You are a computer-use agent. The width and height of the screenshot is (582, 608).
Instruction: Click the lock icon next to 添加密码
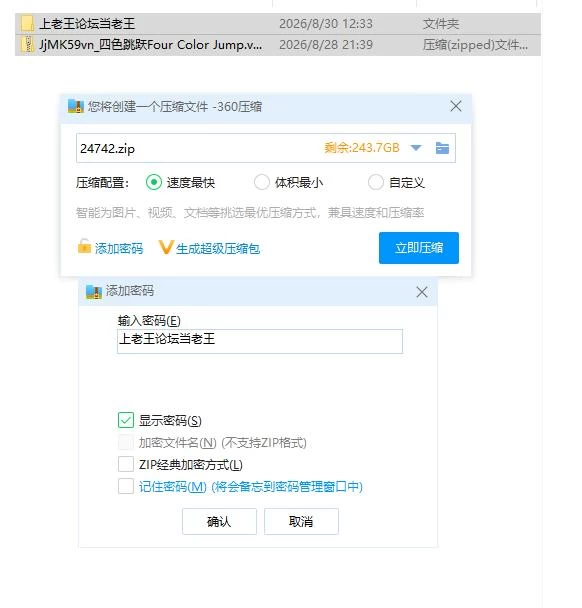click(84, 246)
